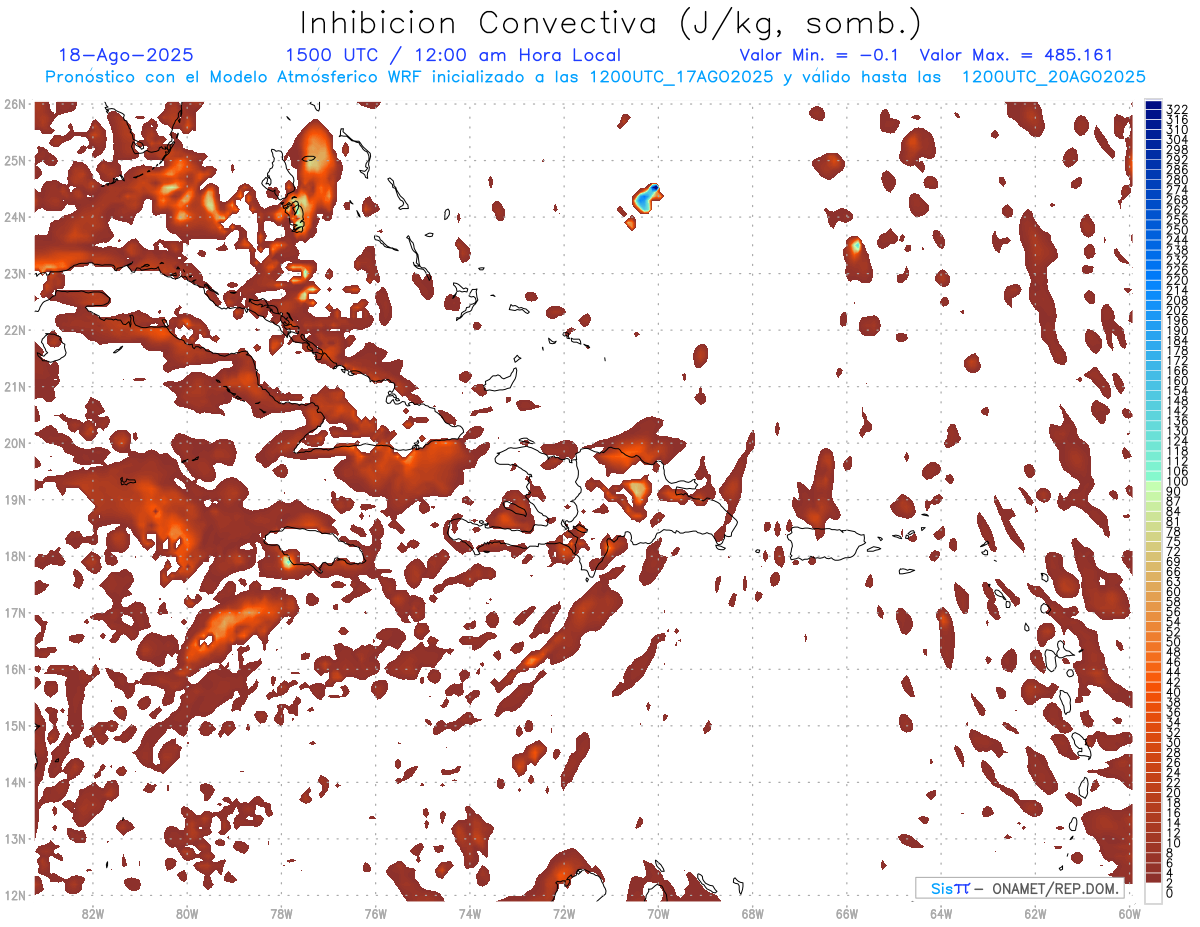
Task: Click the "14N" latitude label
Action: tap(14, 782)
